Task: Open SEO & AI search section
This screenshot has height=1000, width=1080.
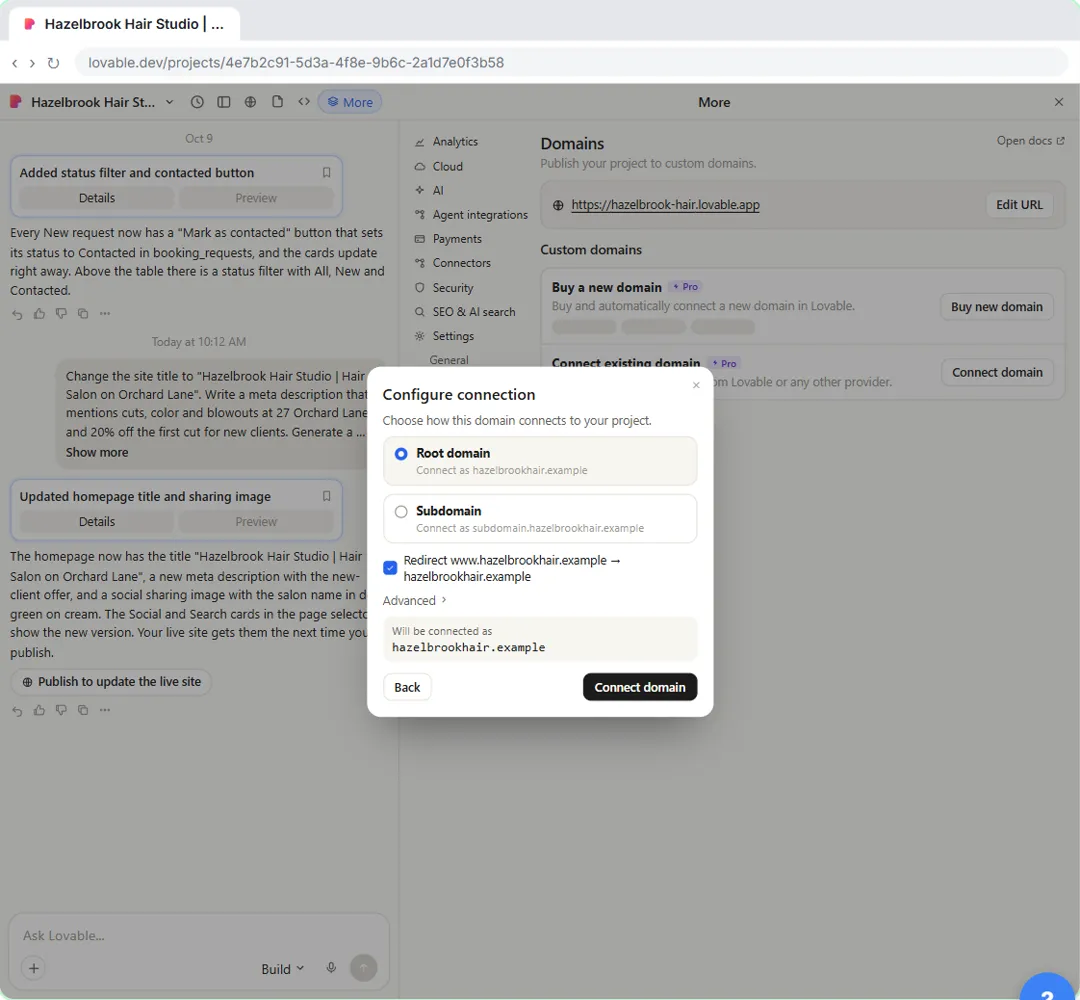Action: 473,312
